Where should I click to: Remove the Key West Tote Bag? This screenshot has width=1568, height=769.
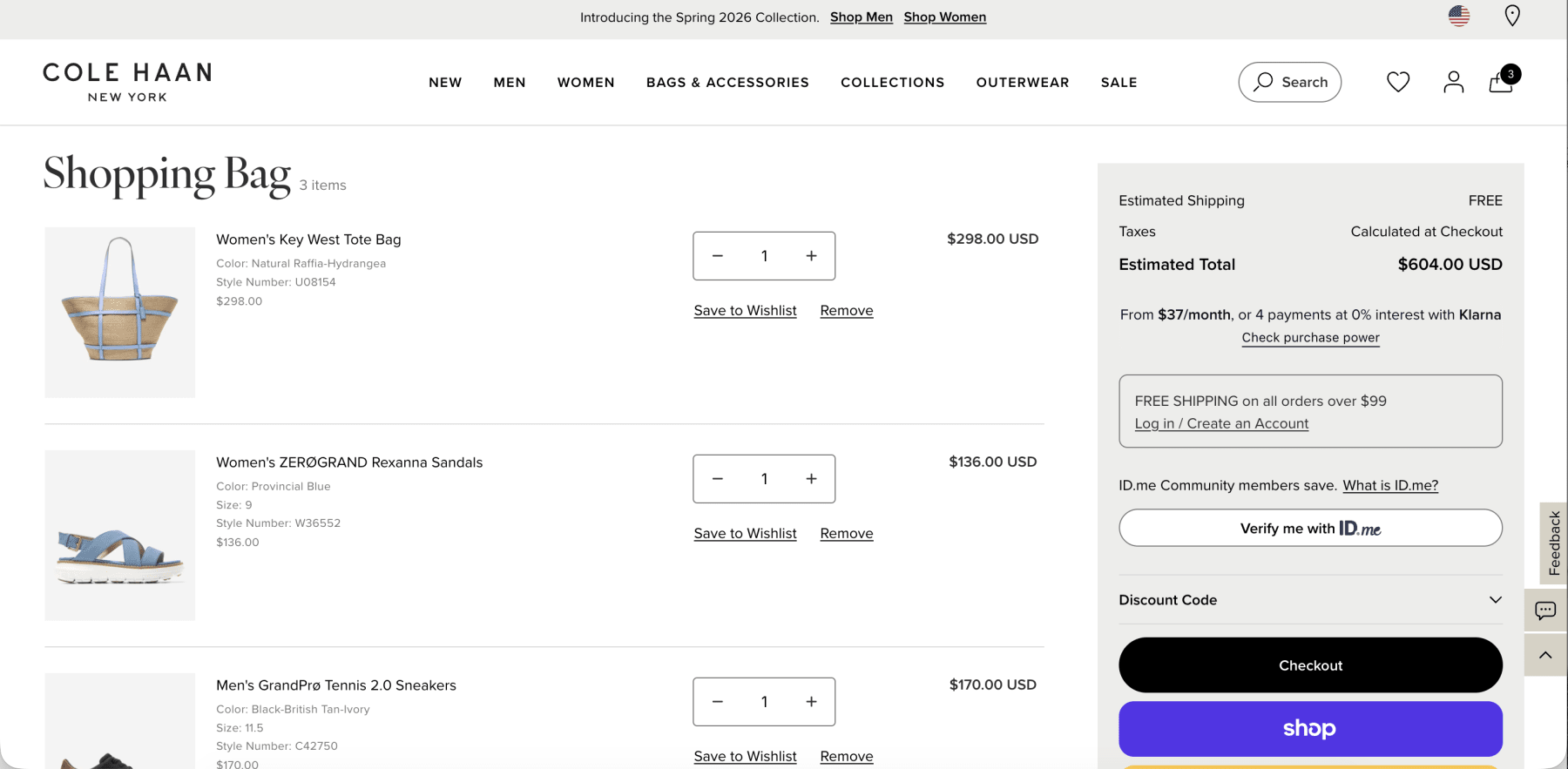point(847,311)
